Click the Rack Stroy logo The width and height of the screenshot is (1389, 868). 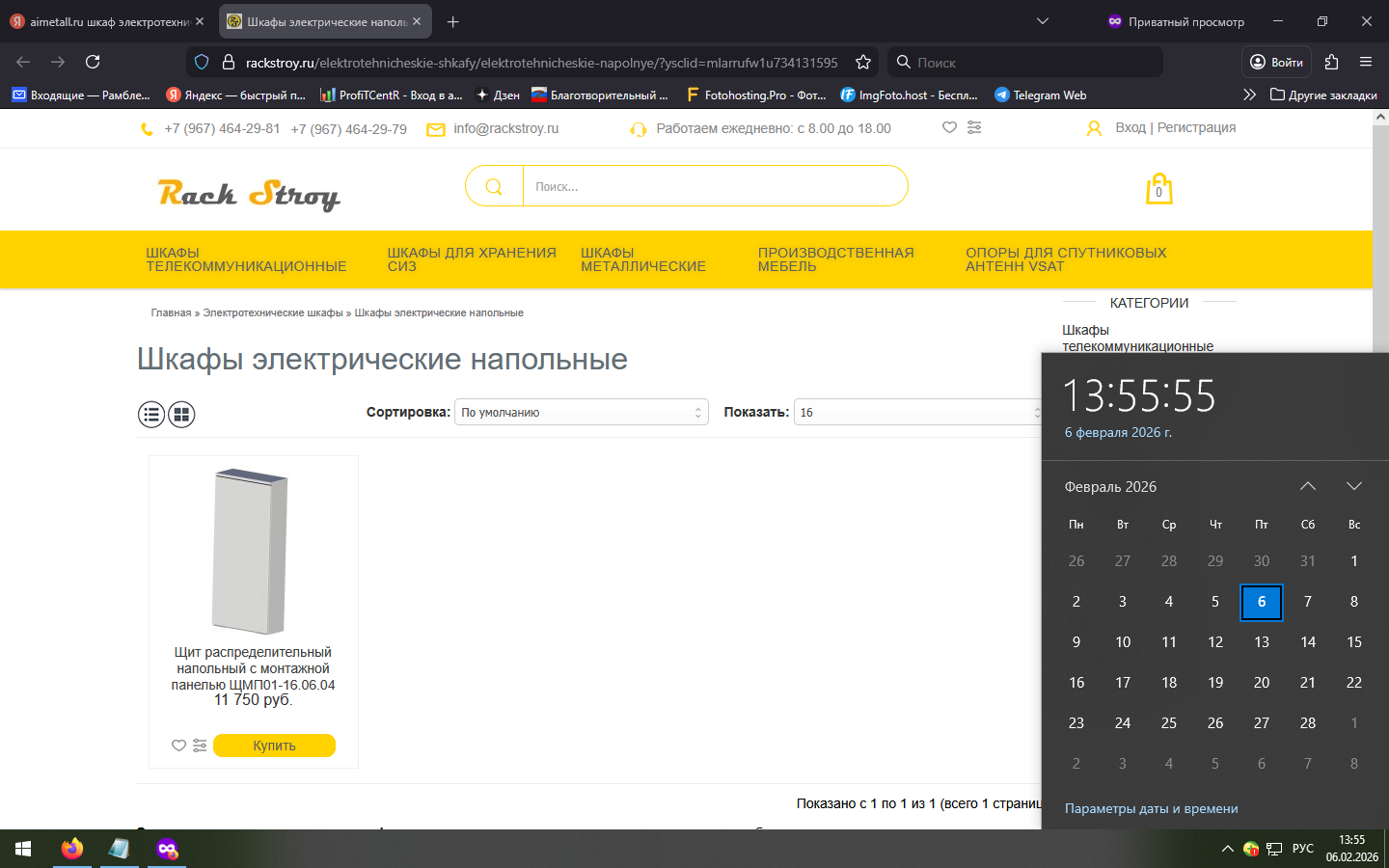pyautogui.click(x=249, y=193)
